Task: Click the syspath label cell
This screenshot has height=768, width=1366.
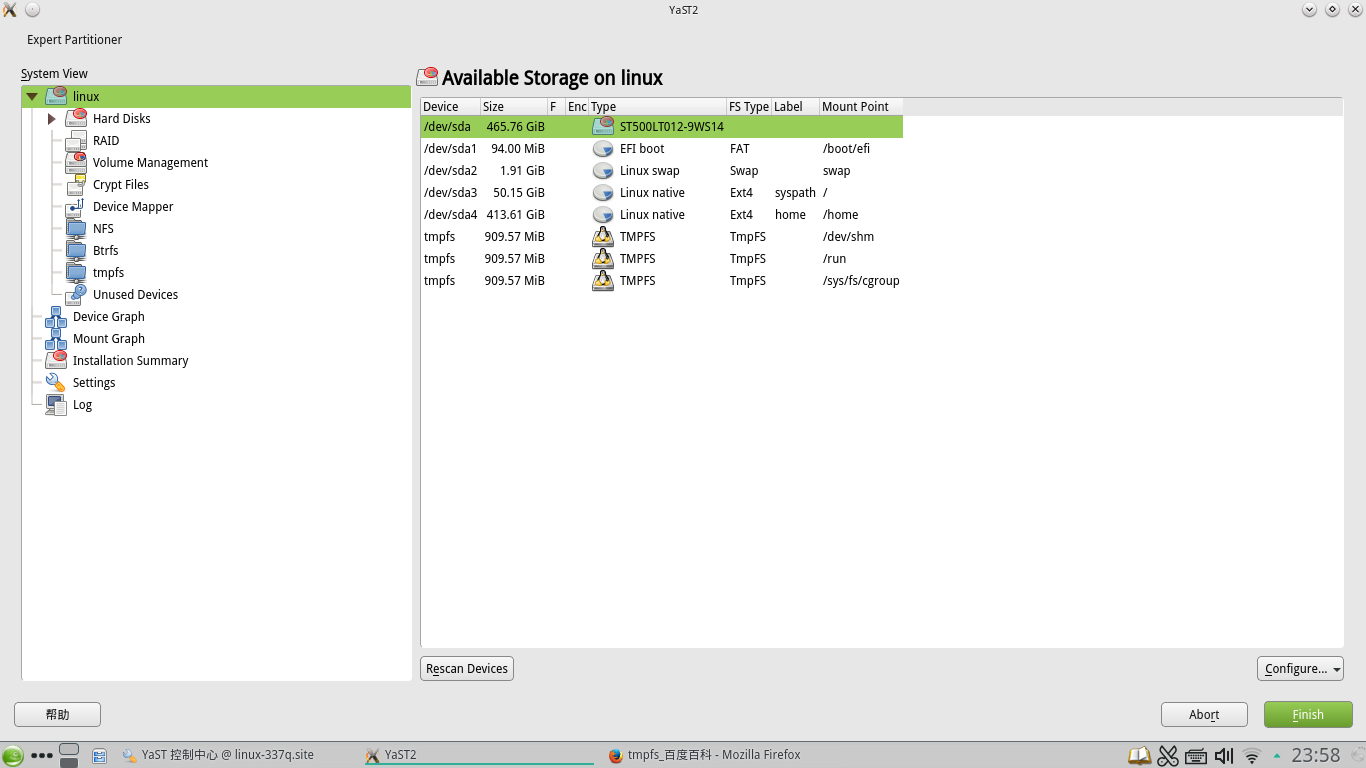Action: [795, 192]
